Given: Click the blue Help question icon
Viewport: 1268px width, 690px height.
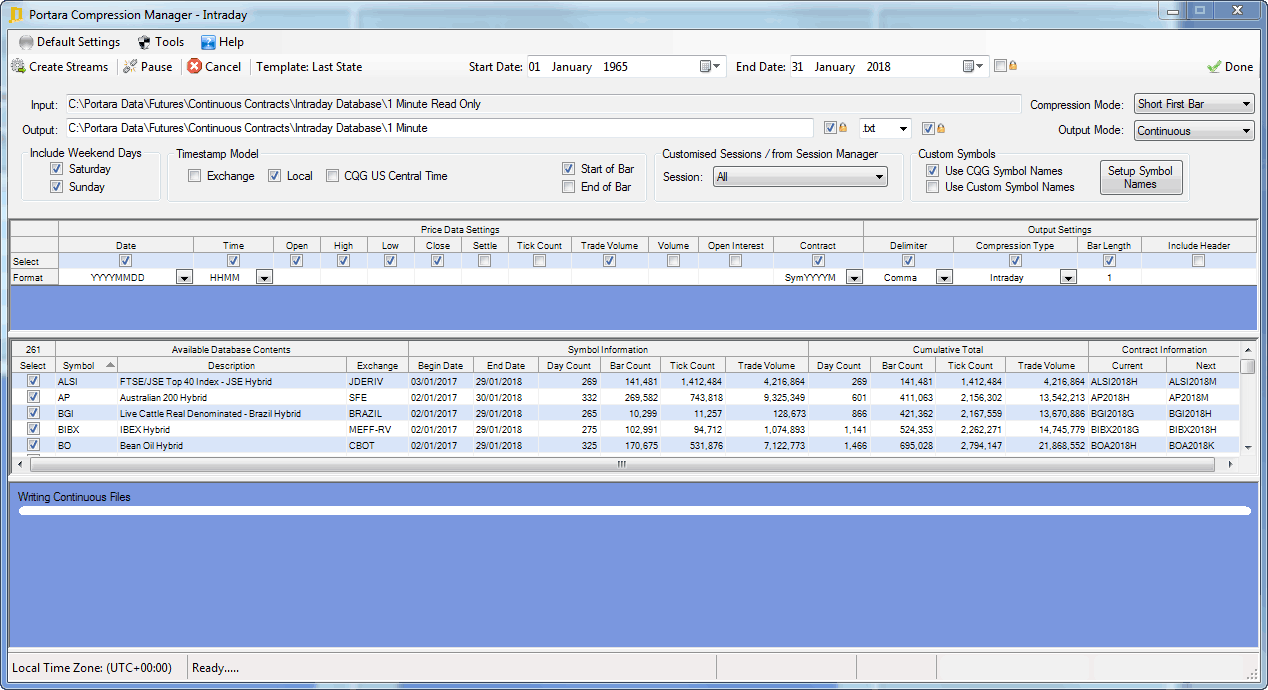Looking at the screenshot, I should click(208, 42).
